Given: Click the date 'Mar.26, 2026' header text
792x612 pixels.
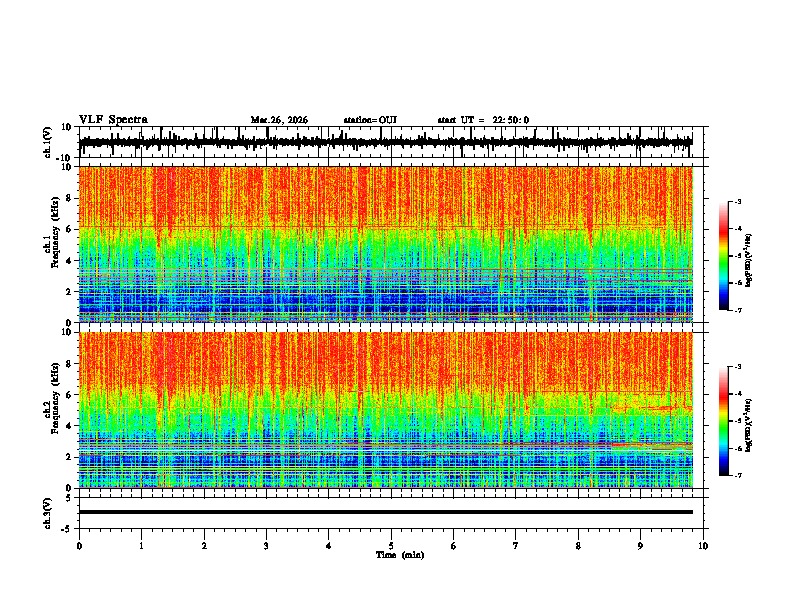Looking at the screenshot, I should 279,120.
